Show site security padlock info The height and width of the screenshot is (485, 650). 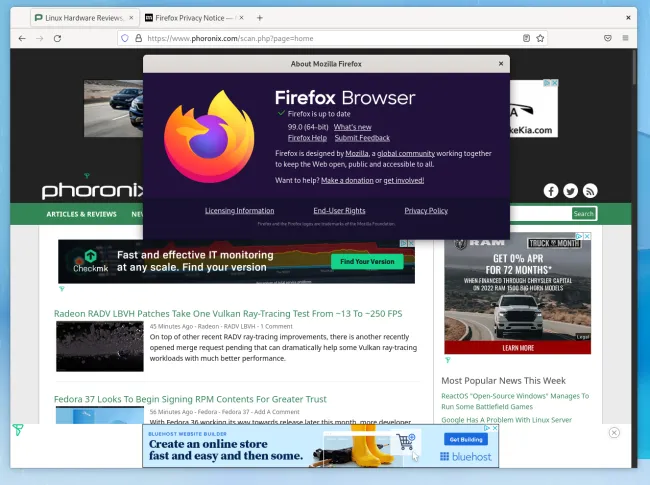coord(138,38)
